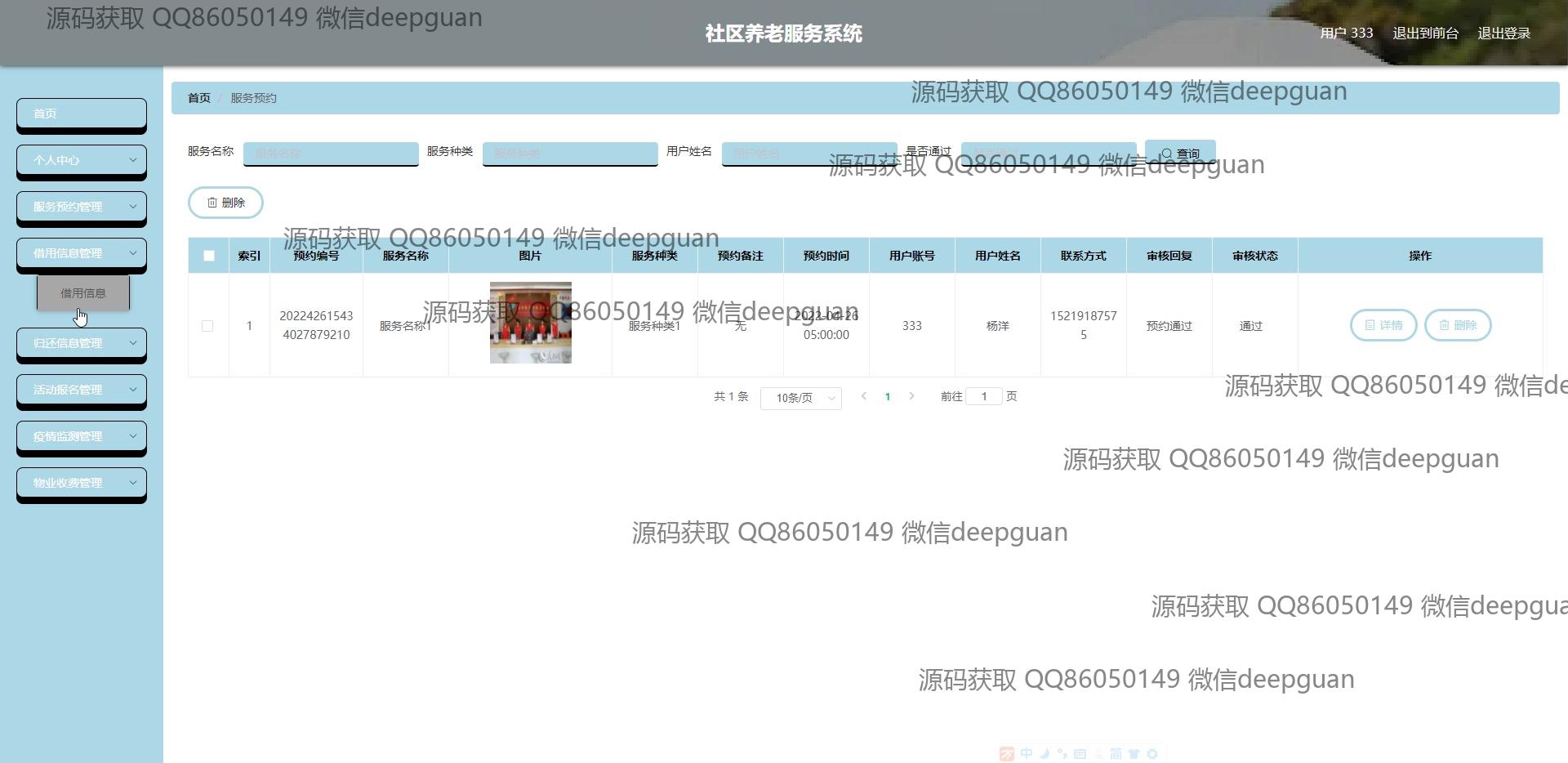This screenshot has width=1568, height=763.
Task: Open 详情 details for the first row
Action: pyautogui.click(x=1383, y=325)
